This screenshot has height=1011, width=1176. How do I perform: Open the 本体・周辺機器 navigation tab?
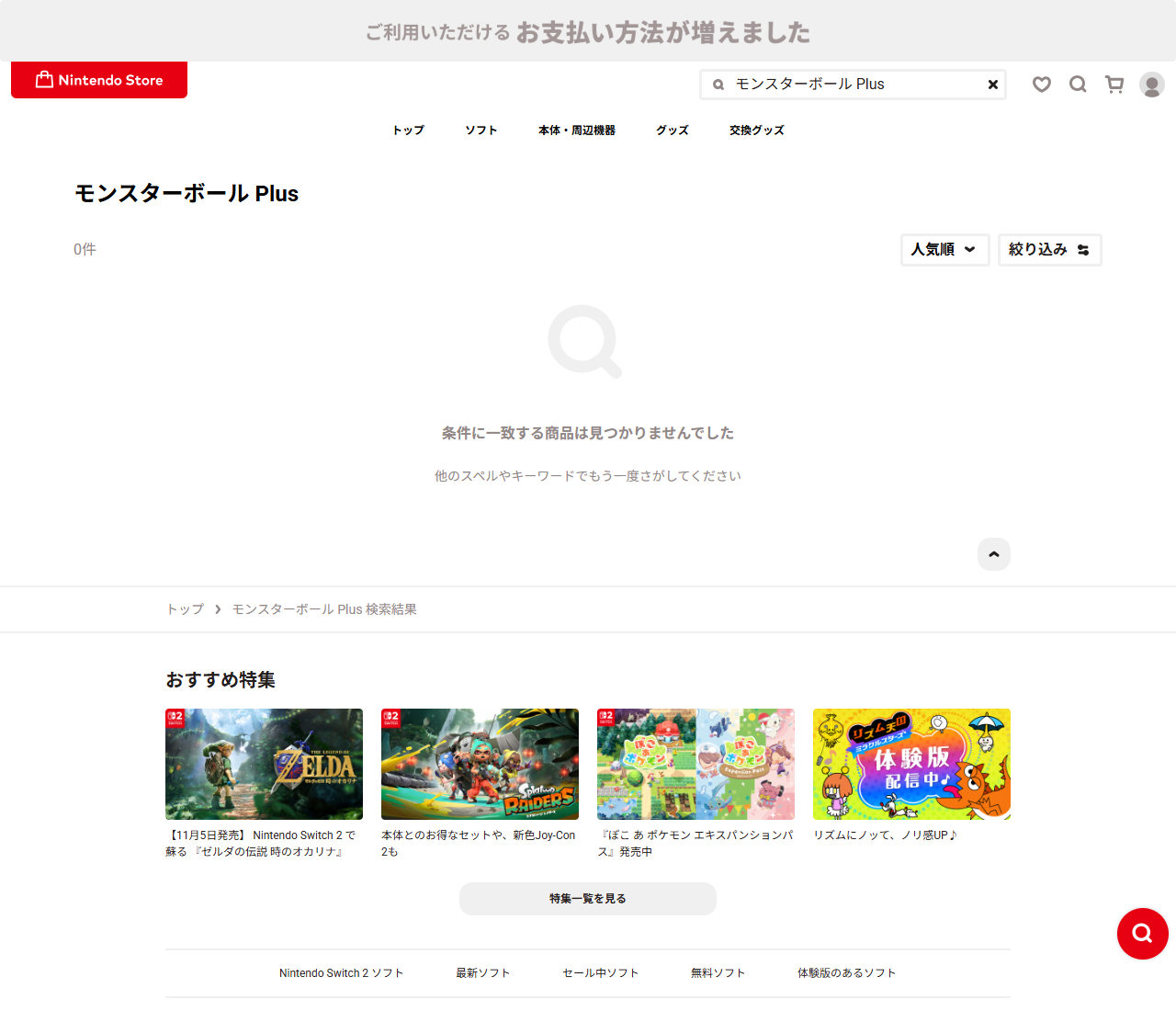(577, 131)
